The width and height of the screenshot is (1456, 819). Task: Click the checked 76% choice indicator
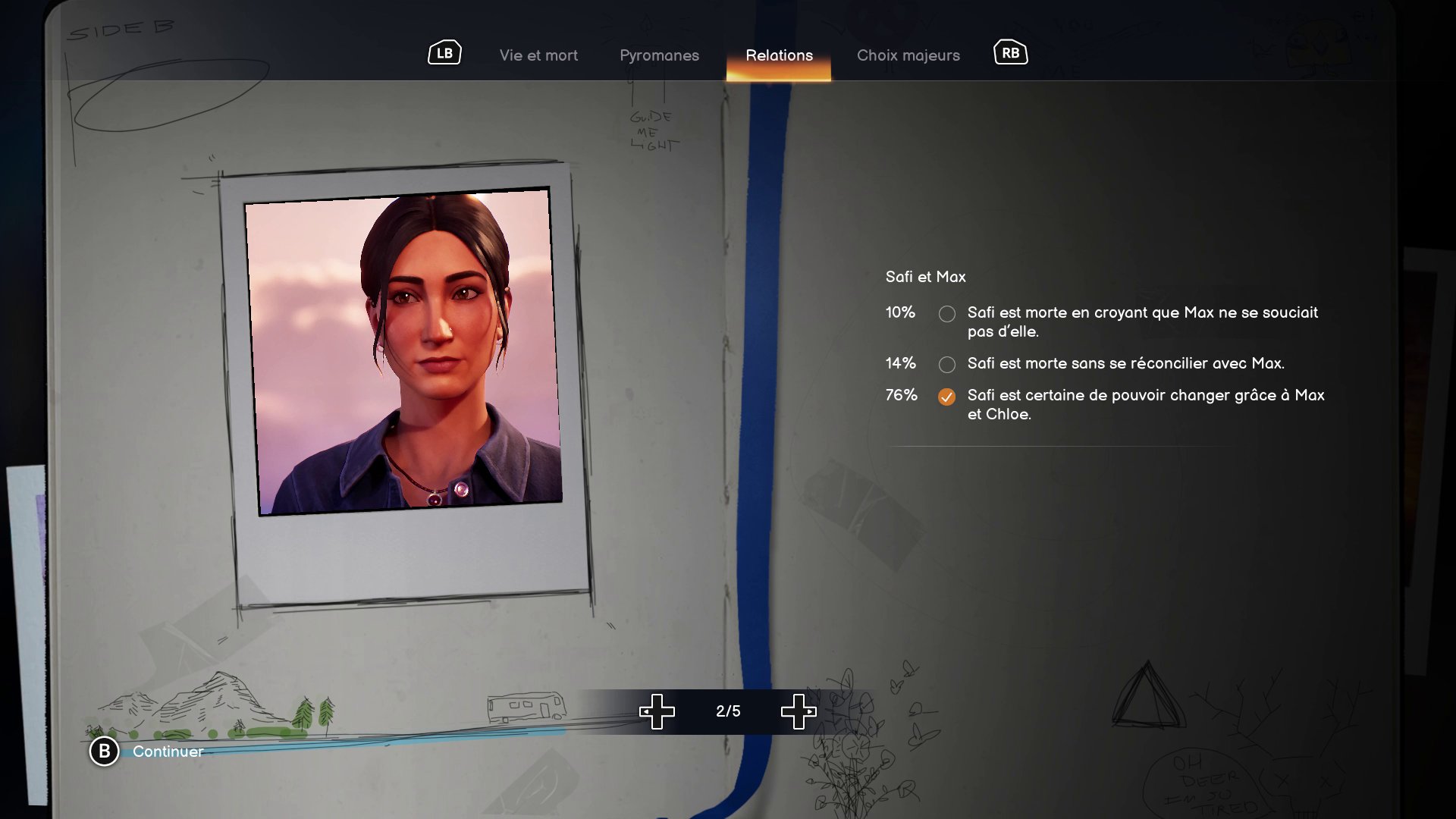[946, 397]
